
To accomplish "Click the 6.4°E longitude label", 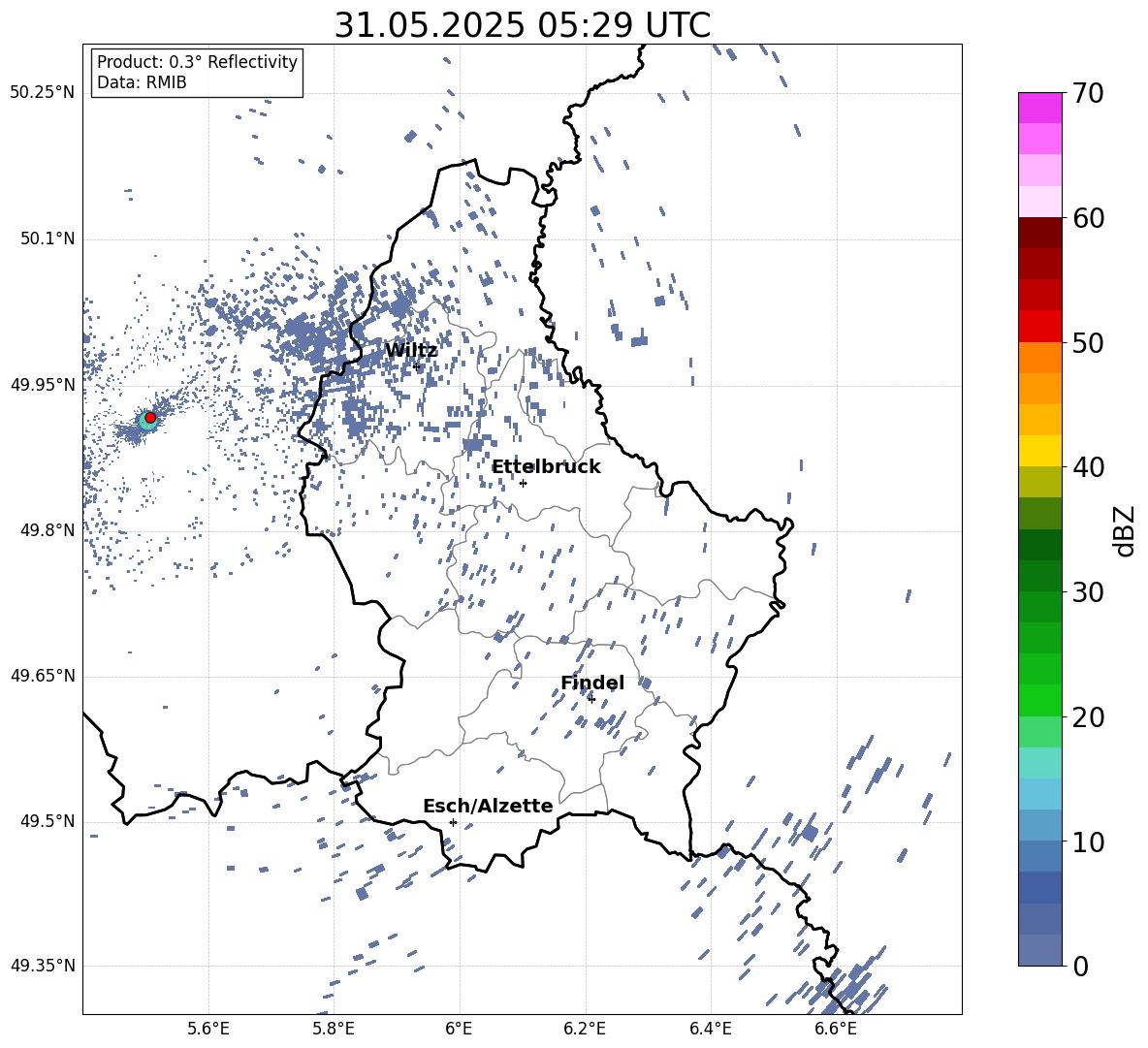I will 710,1029.
